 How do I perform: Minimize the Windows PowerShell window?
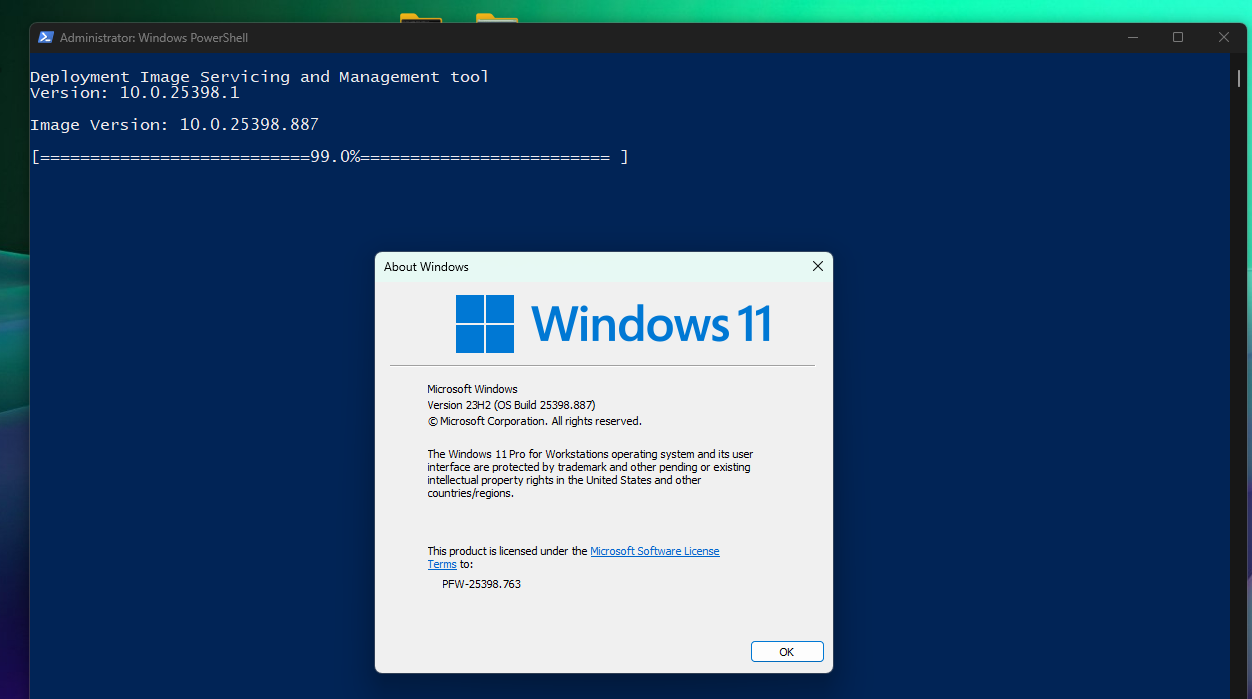pyautogui.click(x=1132, y=37)
